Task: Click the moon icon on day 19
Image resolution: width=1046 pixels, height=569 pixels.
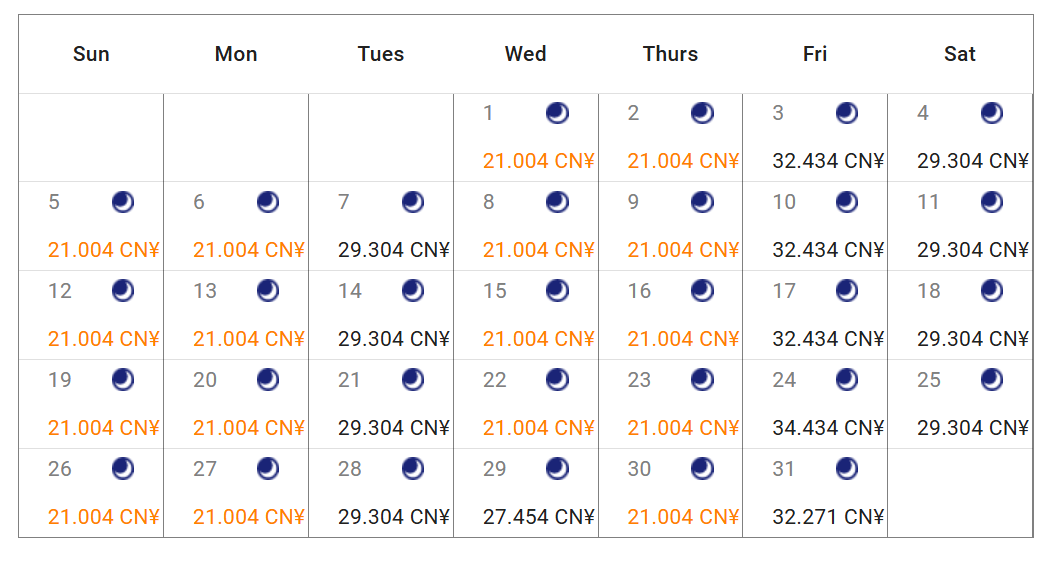Action: pos(123,380)
